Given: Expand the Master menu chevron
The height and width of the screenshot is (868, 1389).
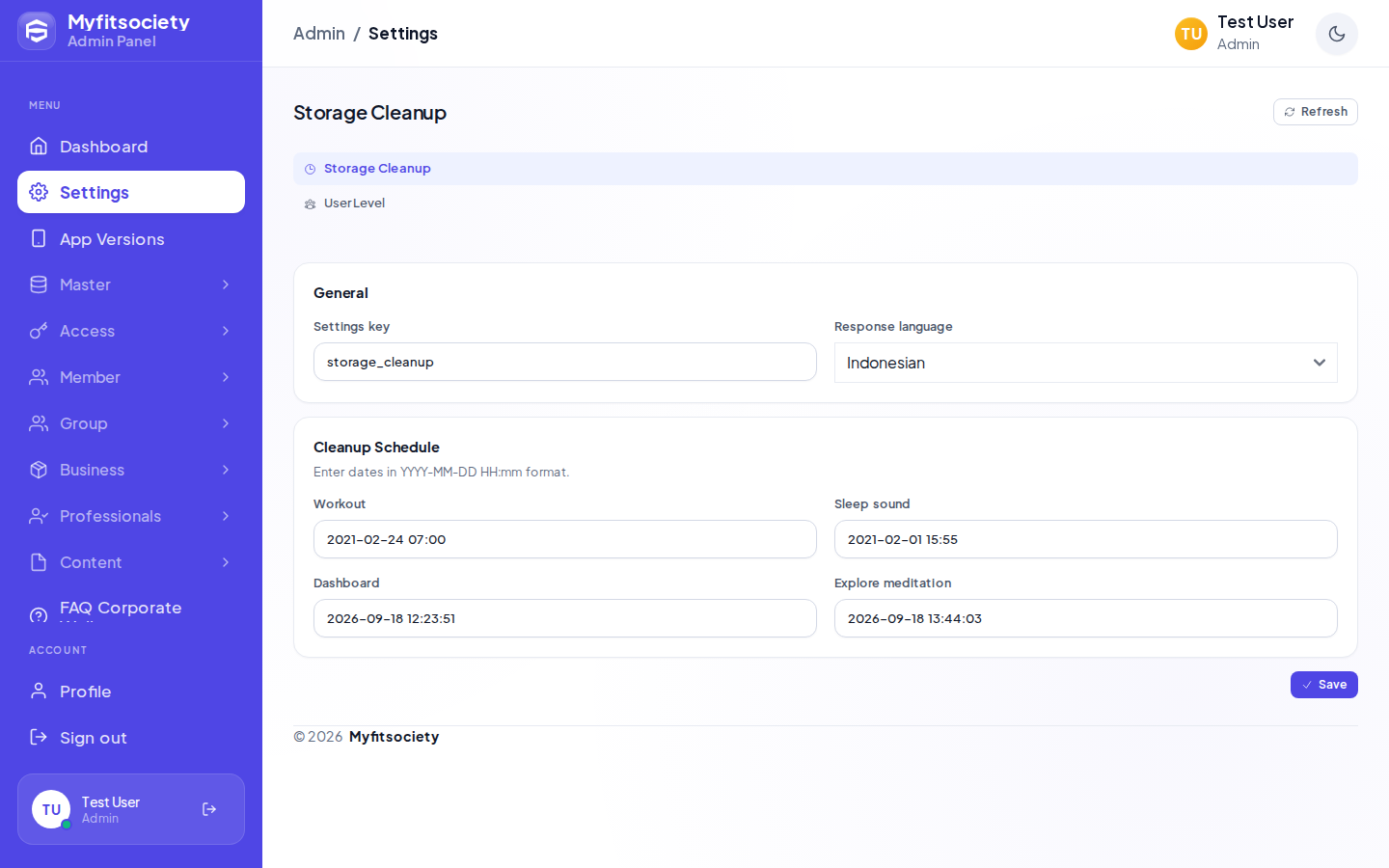Looking at the screenshot, I should [226, 285].
